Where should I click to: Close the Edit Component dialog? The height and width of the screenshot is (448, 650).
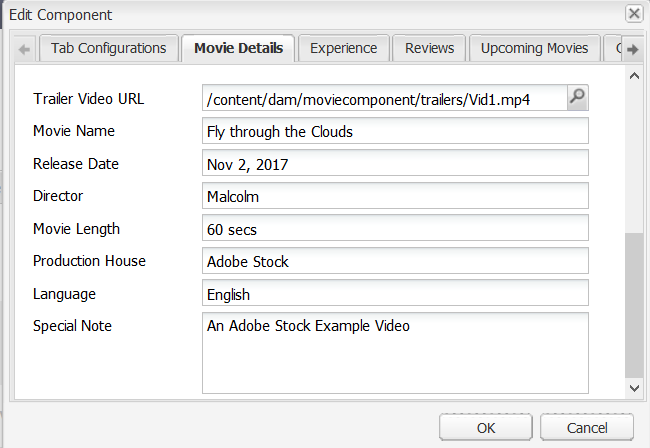tap(633, 14)
